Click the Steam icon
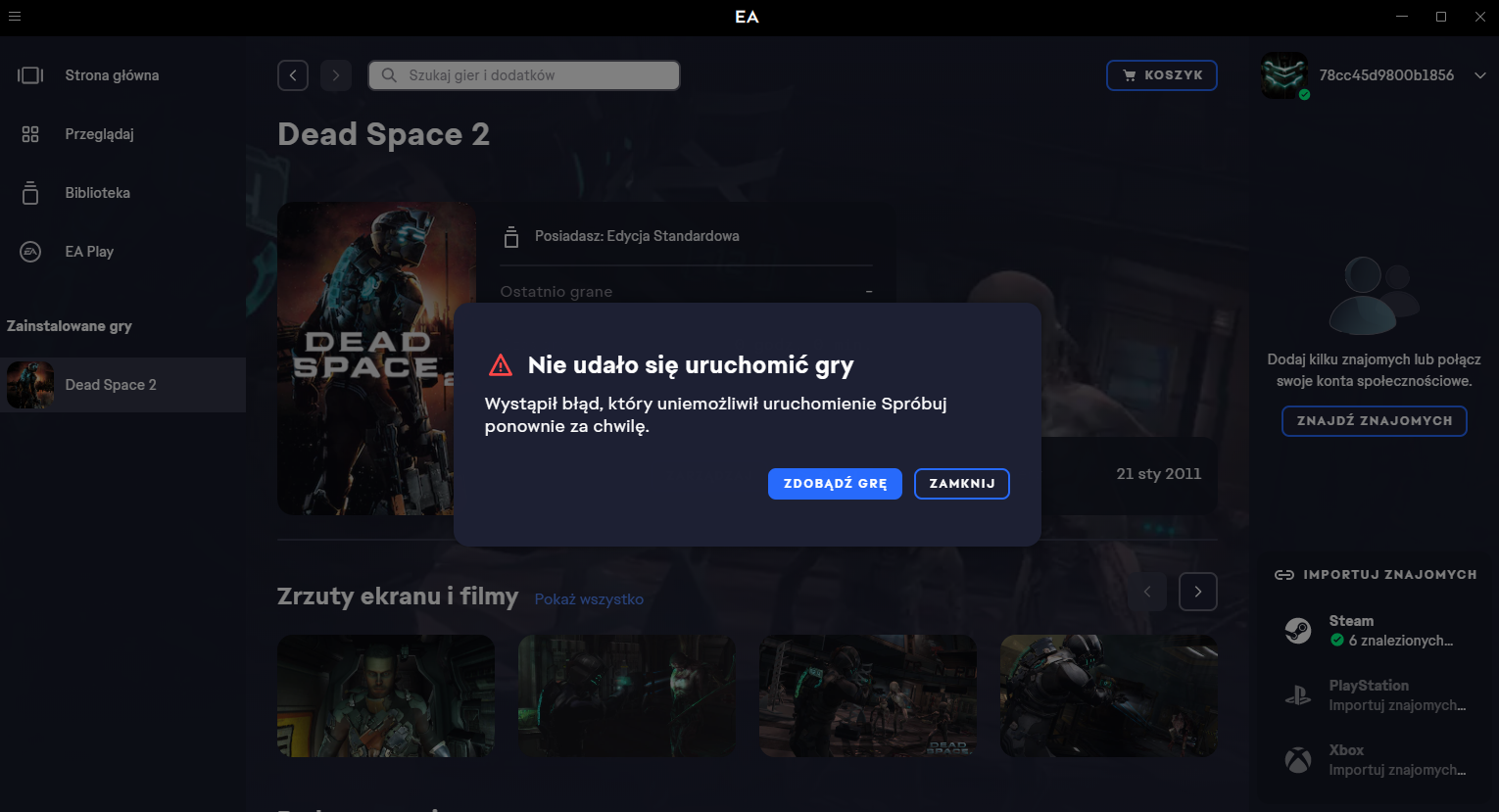Viewport: 1499px width, 812px height. click(x=1298, y=631)
